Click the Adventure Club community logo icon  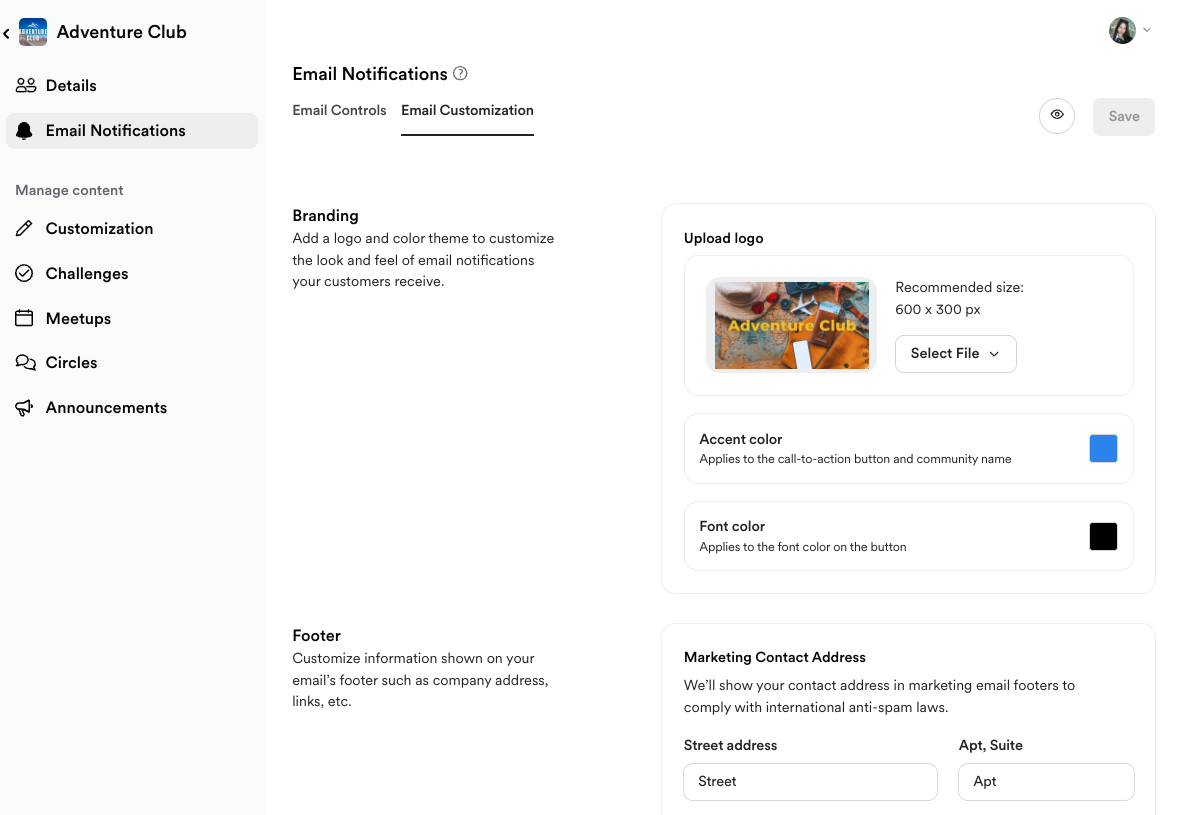coord(33,32)
